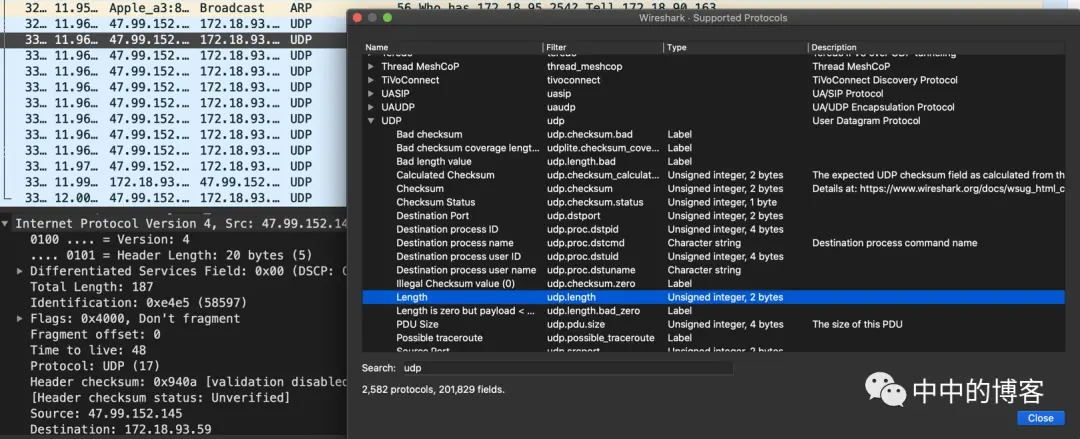The width and height of the screenshot is (1080, 439).
Task: Select the ARP Broadcast packet row
Action: [x=174, y=8]
